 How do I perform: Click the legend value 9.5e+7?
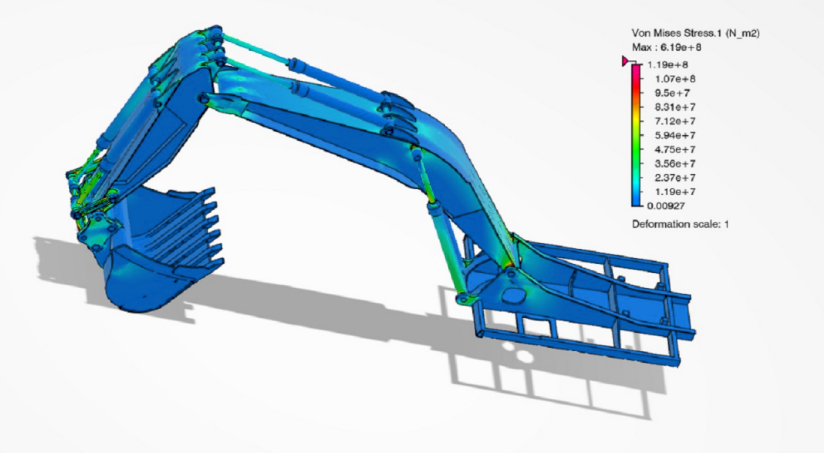pos(672,93)
